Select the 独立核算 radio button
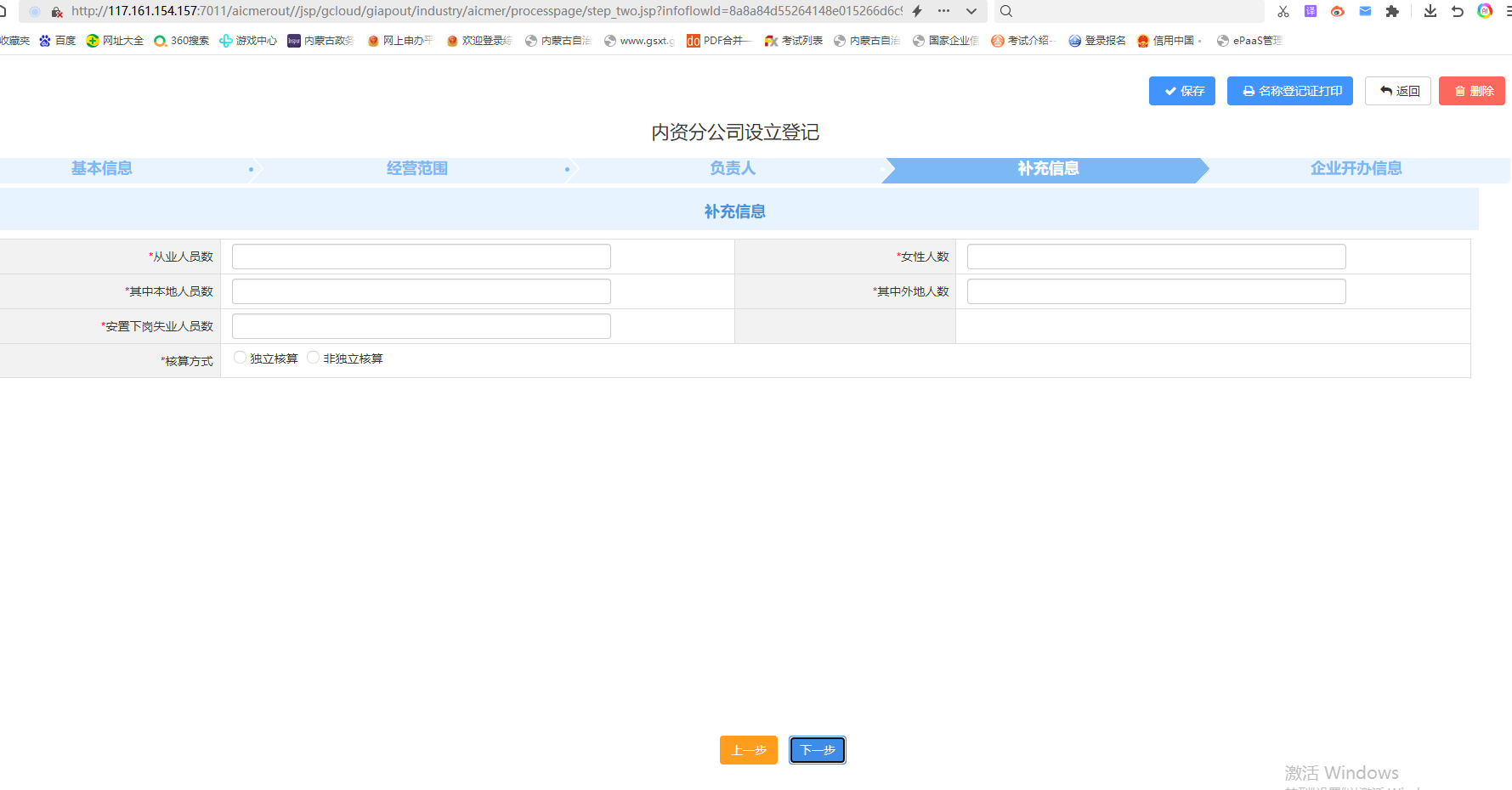 [x=240, y=358]
